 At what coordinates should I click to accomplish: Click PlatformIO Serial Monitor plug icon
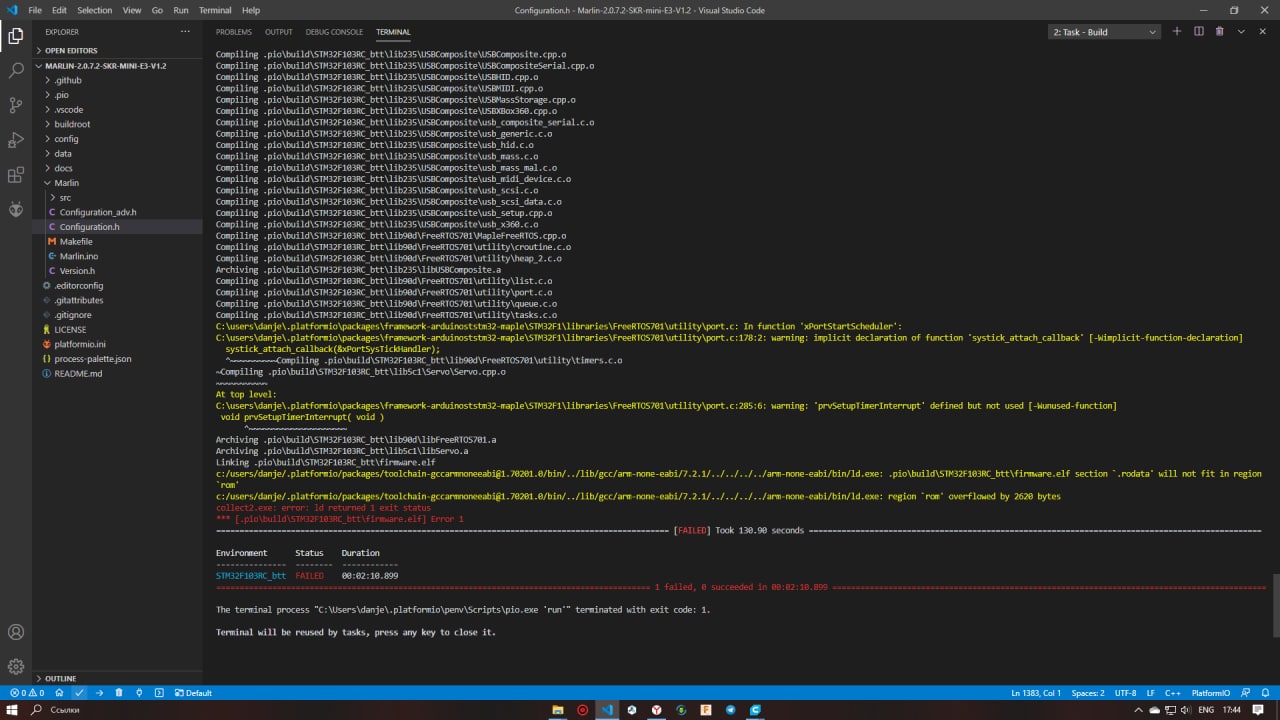point(139,693)
